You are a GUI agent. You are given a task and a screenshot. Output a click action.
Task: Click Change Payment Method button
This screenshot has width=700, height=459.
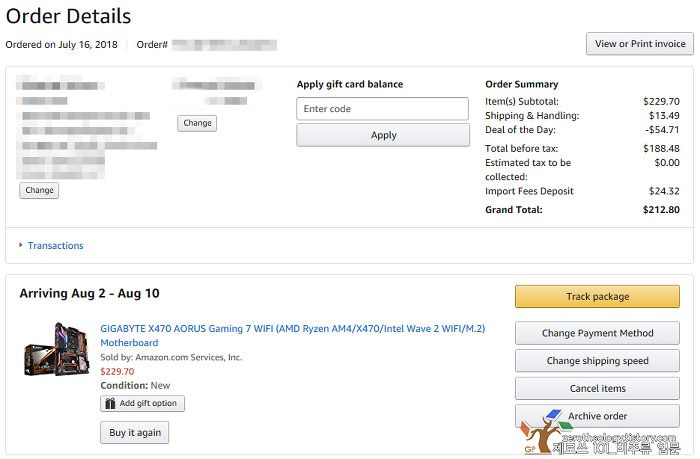coord(597,333)
